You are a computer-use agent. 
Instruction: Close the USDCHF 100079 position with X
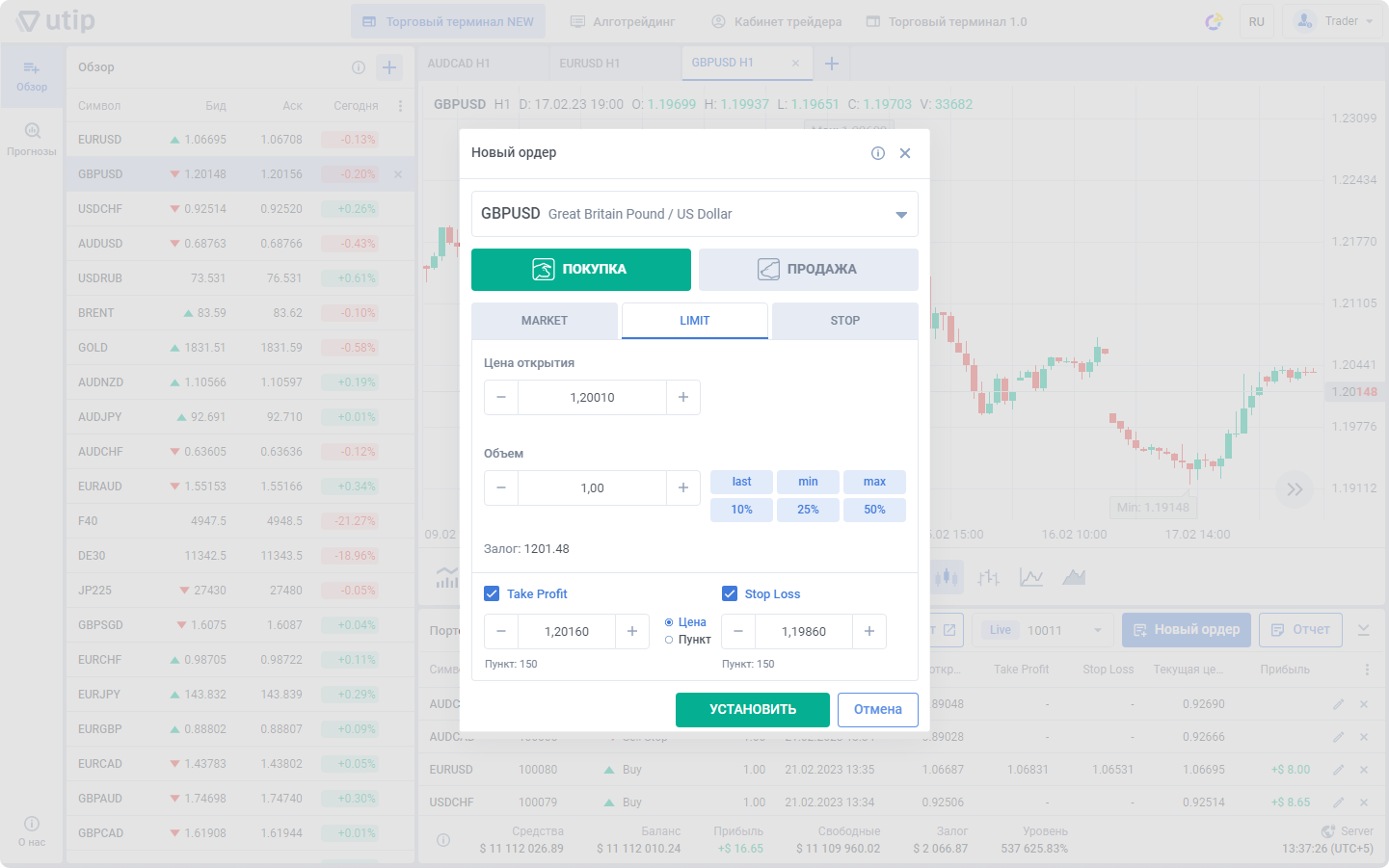pyautogui.click(x=1364, y=802)
